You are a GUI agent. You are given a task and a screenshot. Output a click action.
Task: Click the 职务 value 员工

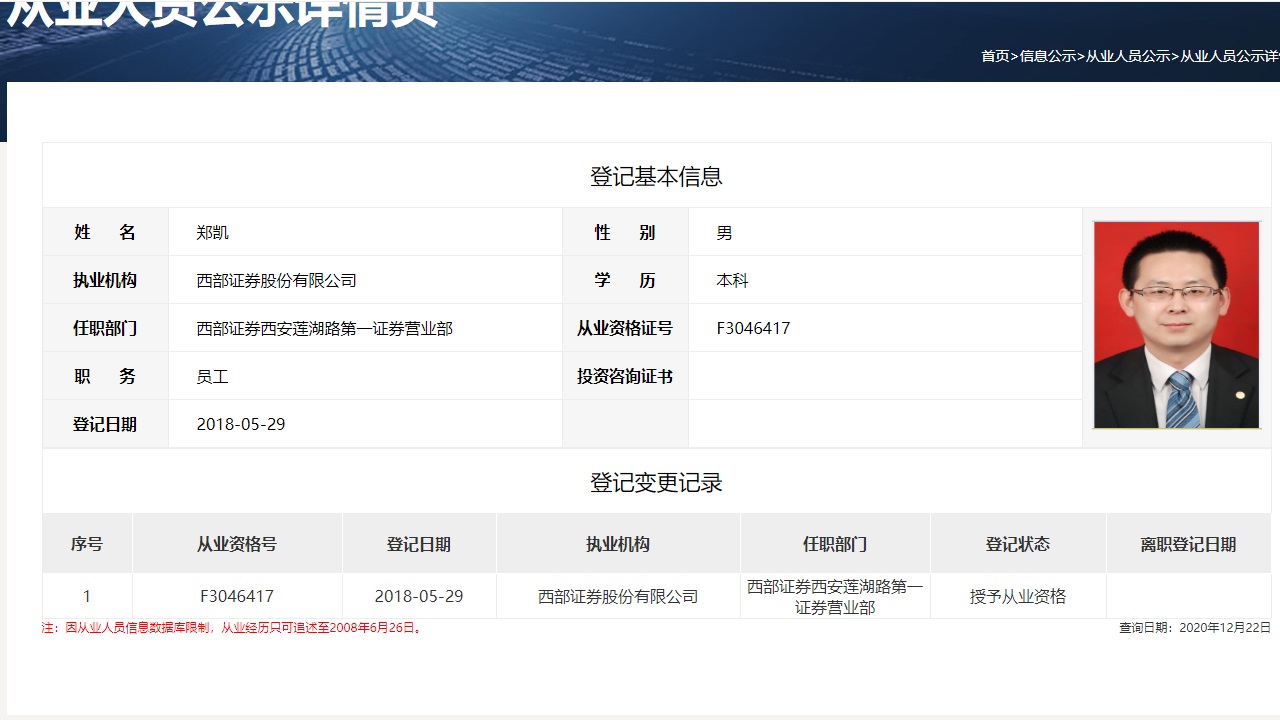(213, 377)
